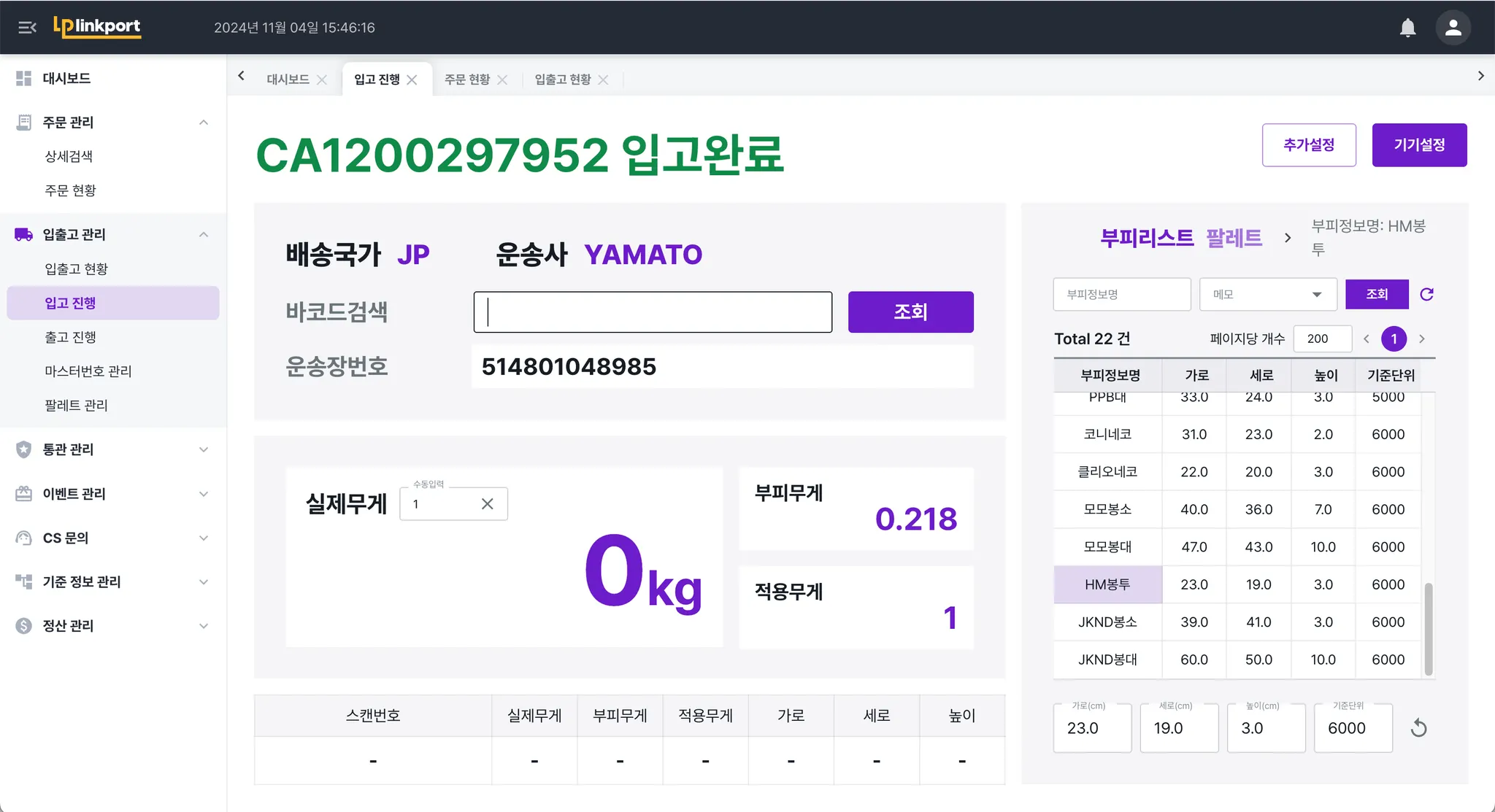This screenshot has width=1495, height=812.
Task: Open the notification bell
Action: pos(1407,28)
